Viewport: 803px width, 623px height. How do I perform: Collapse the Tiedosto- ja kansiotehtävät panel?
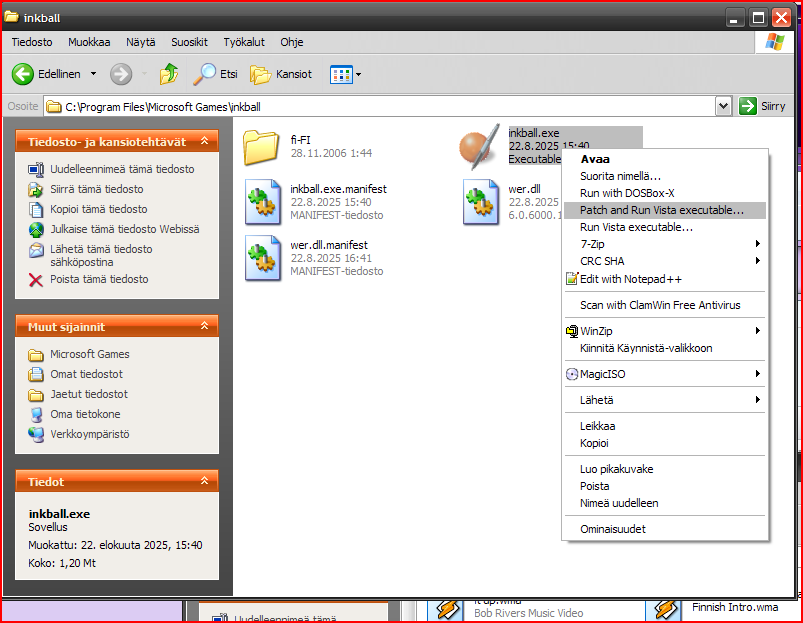[205, 142]
